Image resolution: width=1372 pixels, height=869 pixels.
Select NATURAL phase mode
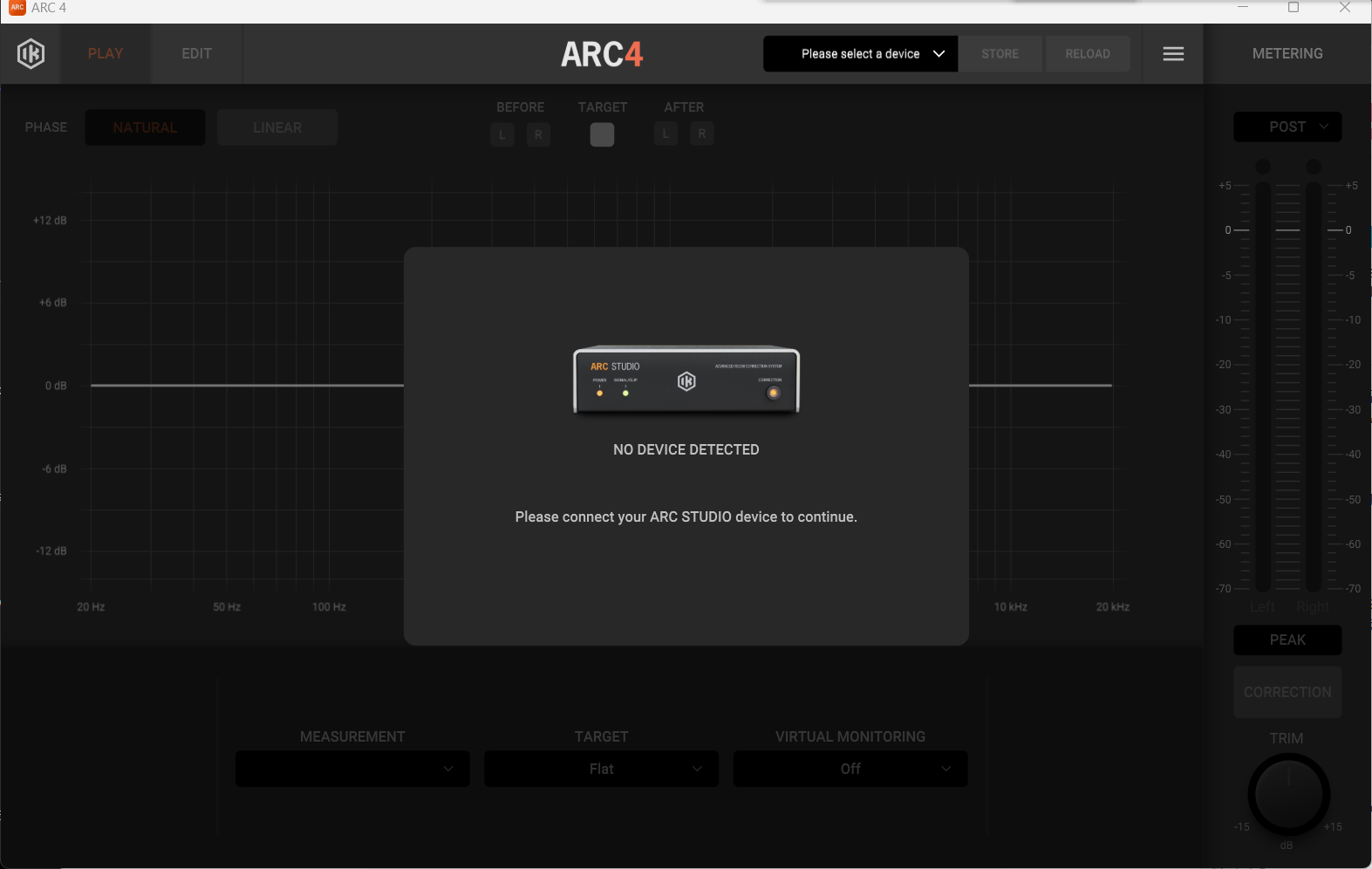(145, 127)
